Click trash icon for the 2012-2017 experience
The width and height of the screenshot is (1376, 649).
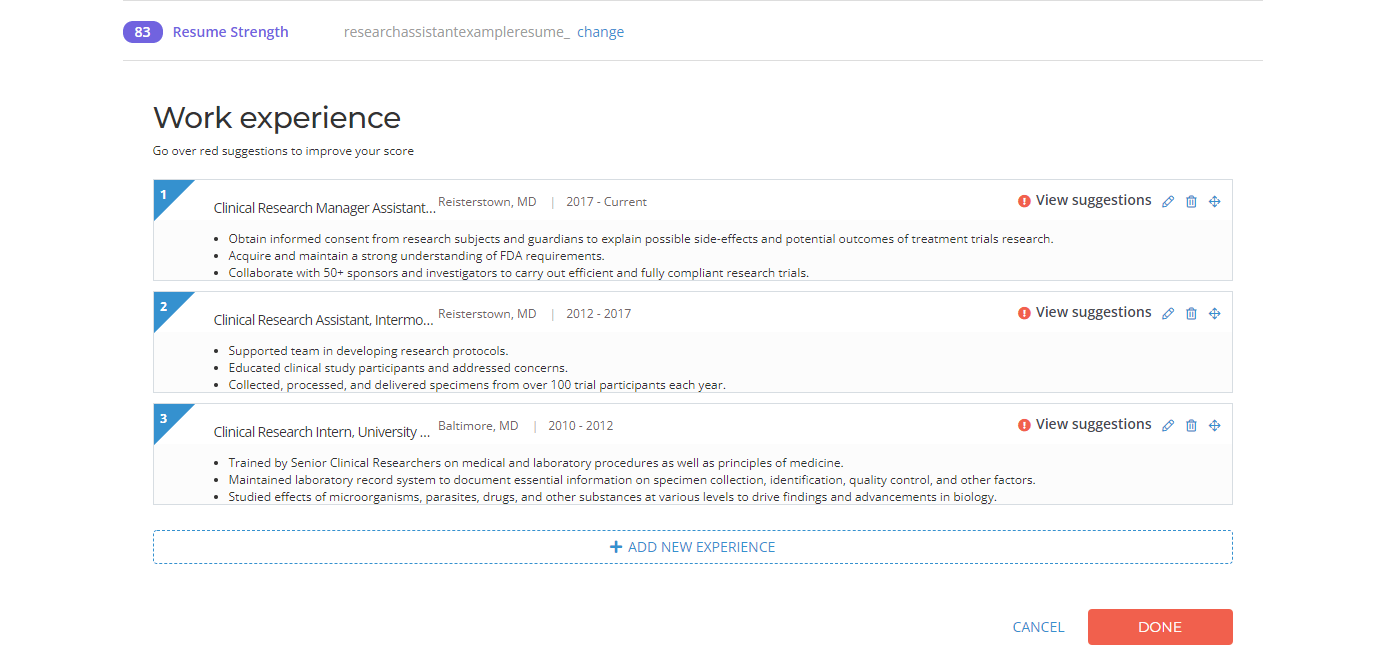(1191, 314)
